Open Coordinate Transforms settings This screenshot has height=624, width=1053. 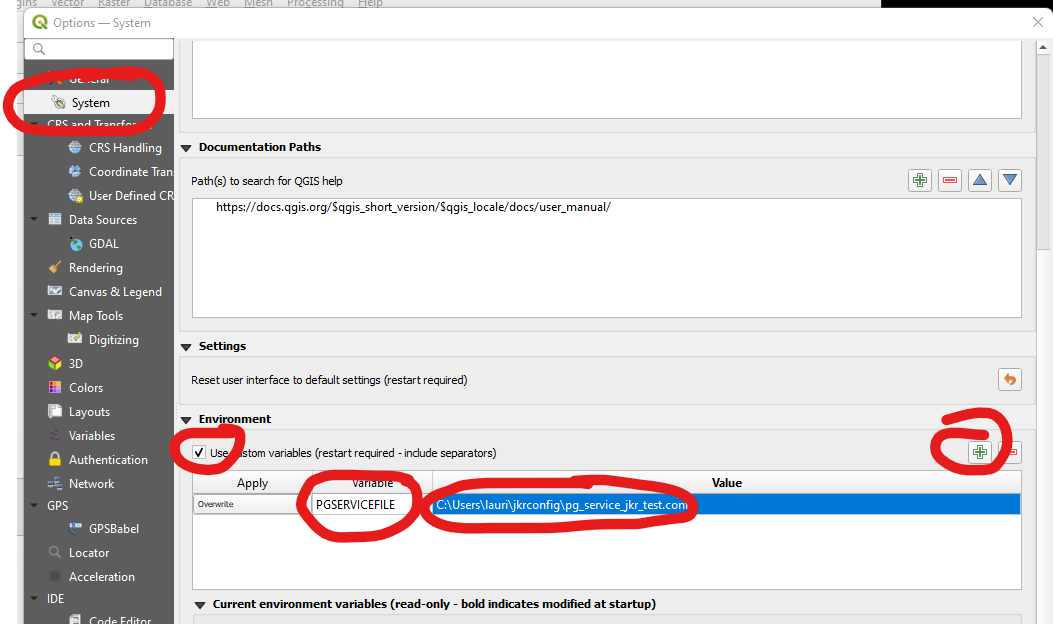[130, 172]
